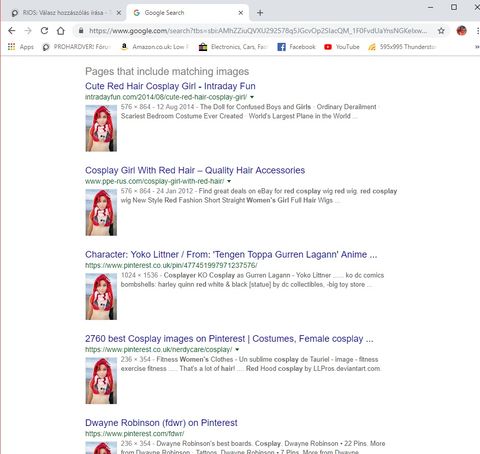Image resolution: width=480 pixels, height=454 pixels.
Task: Minimize the browser window
Action: tap(430, 7)
